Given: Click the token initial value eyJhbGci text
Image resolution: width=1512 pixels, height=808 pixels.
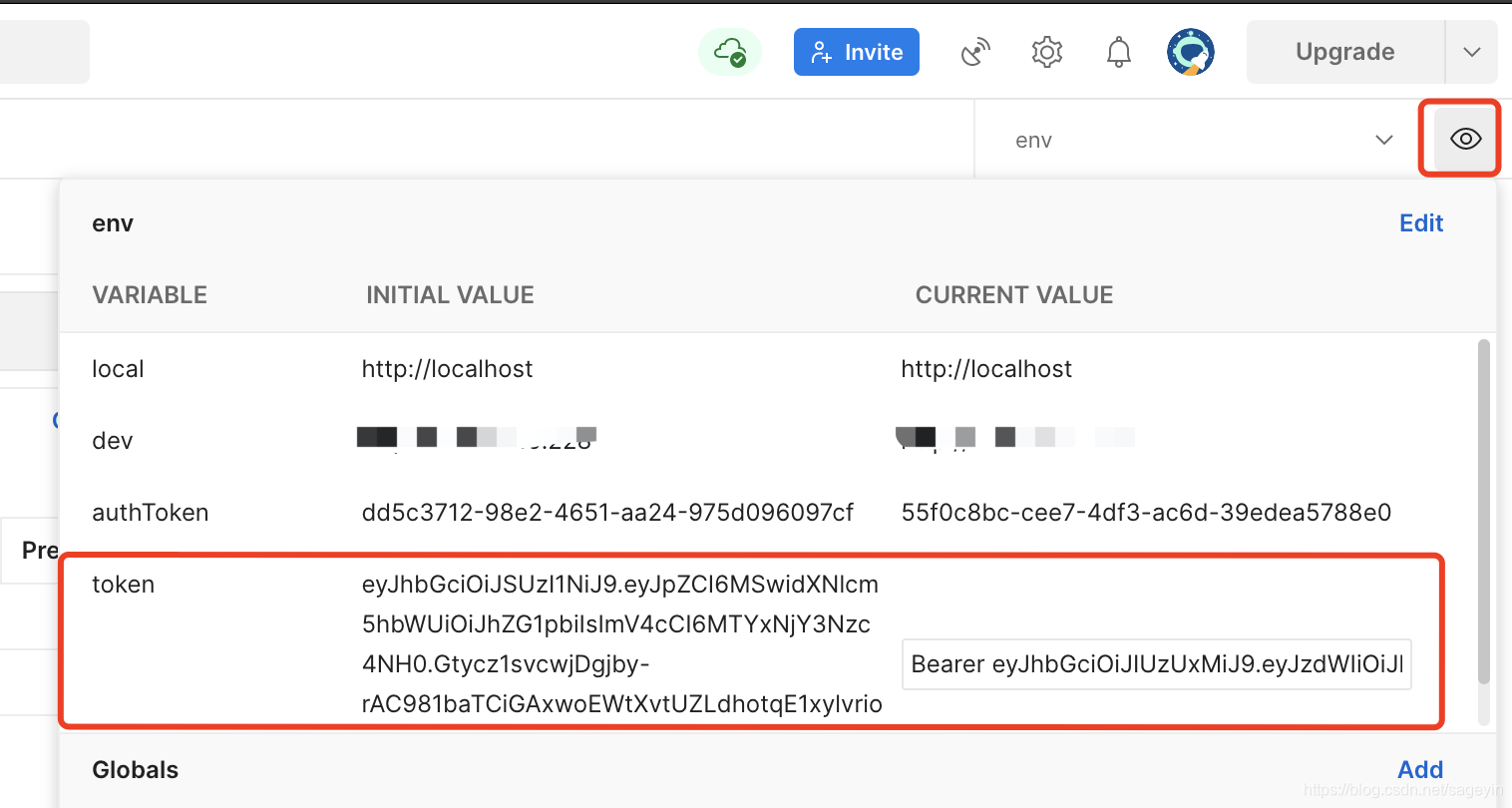Looking at the screenshot, I should 621,644.
